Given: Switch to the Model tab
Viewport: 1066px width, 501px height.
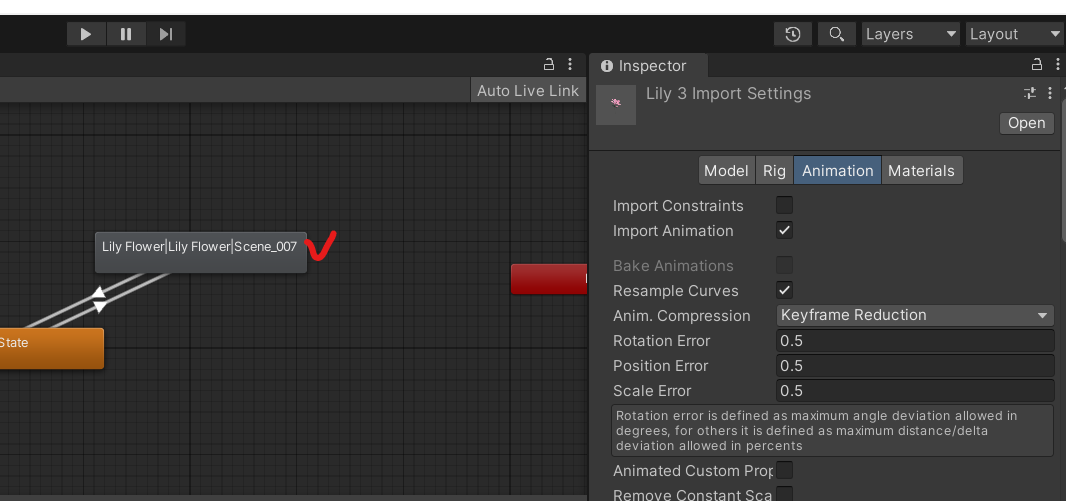Looking at the screenshot, I should click(x=726, y=171).
